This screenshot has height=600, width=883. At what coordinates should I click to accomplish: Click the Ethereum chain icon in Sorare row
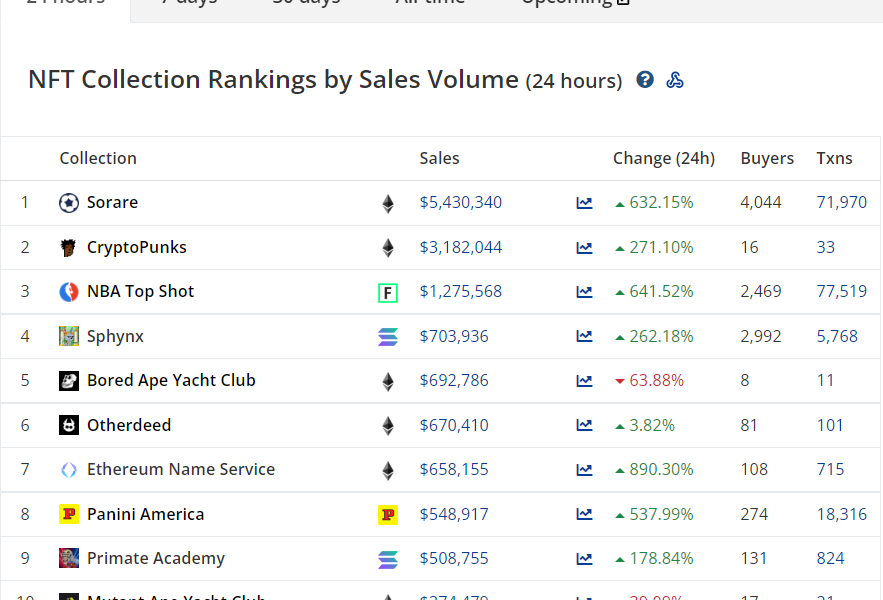[x=388, y=203]
